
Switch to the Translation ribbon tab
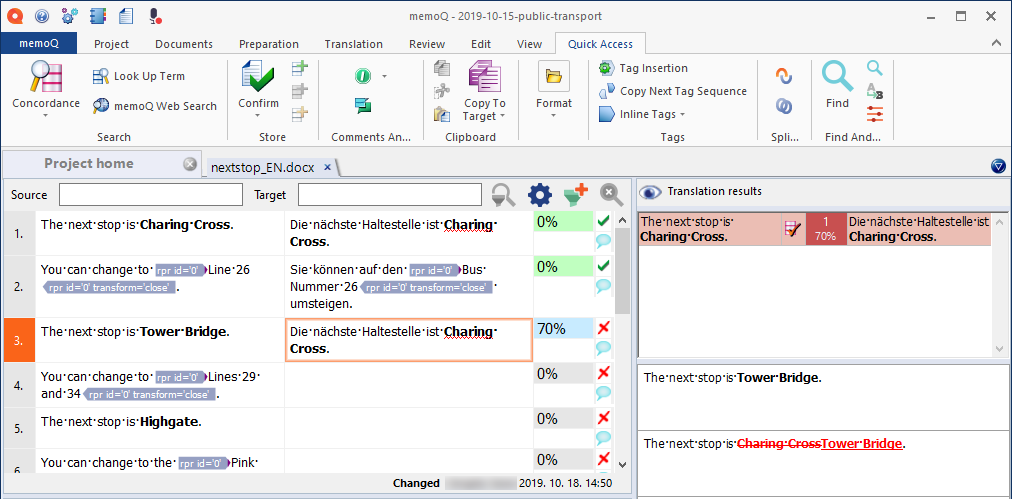pos(353,44)
